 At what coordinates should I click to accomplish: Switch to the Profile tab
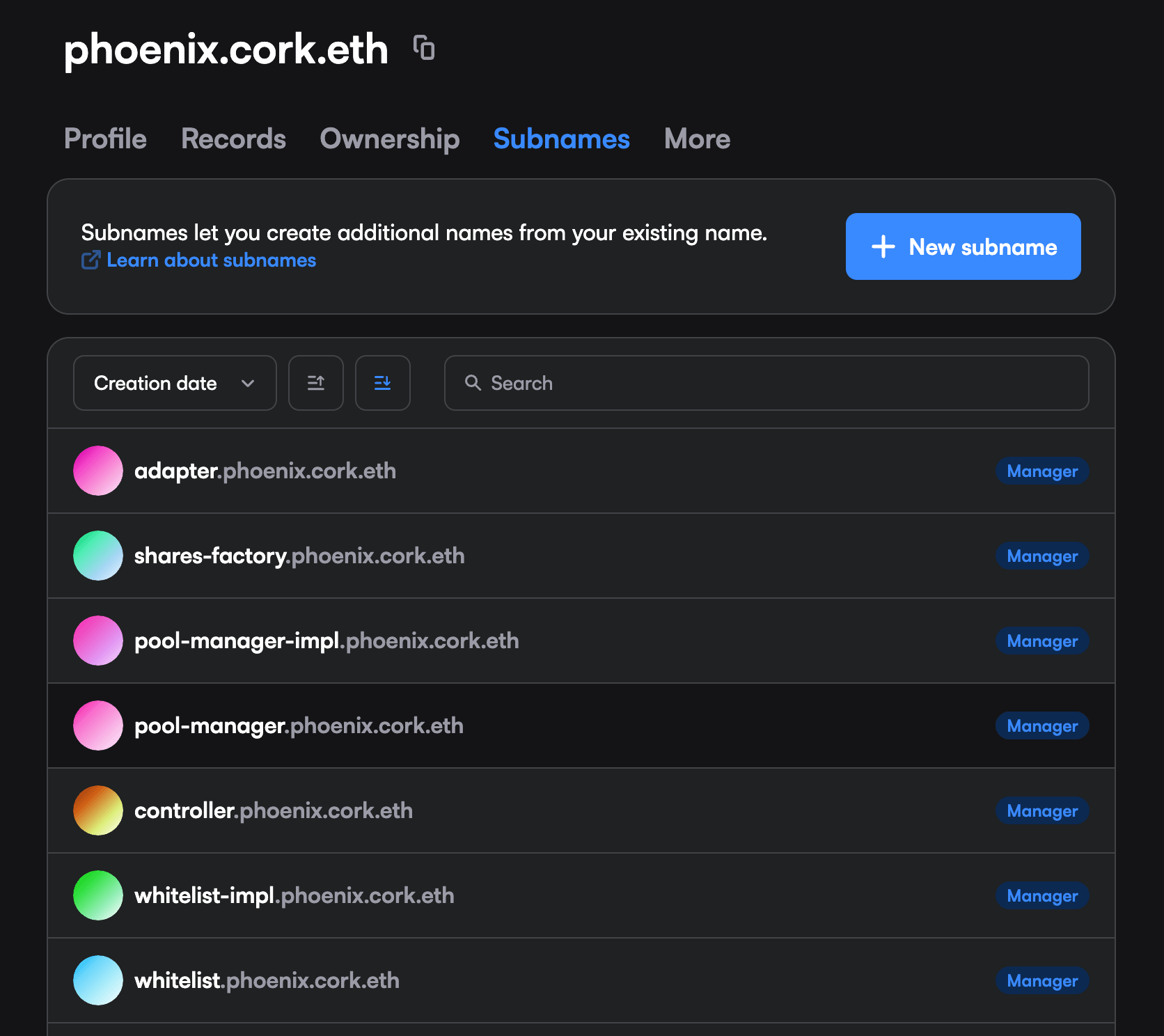105,139
